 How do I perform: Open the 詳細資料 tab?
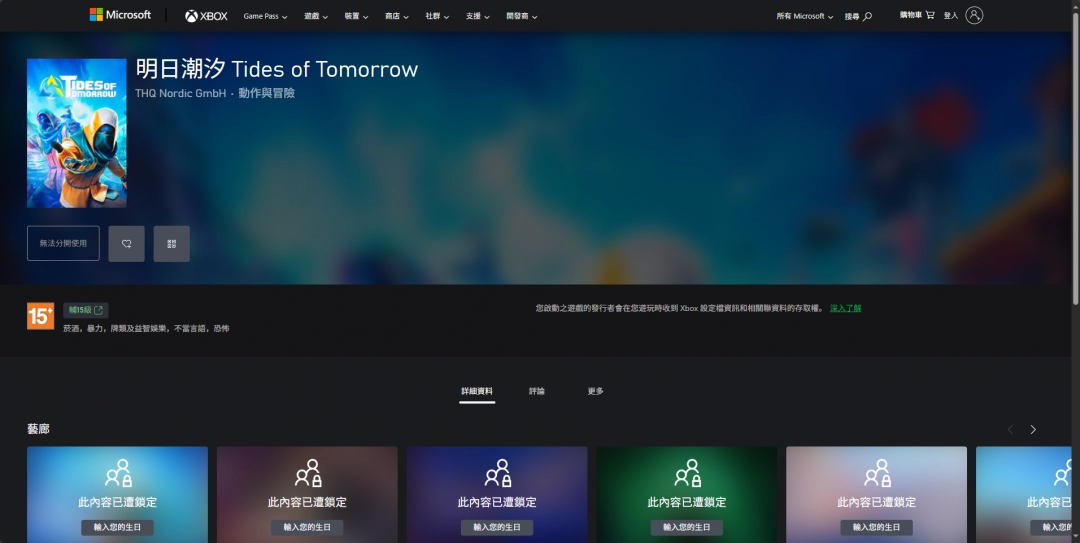tap(477, 391)
